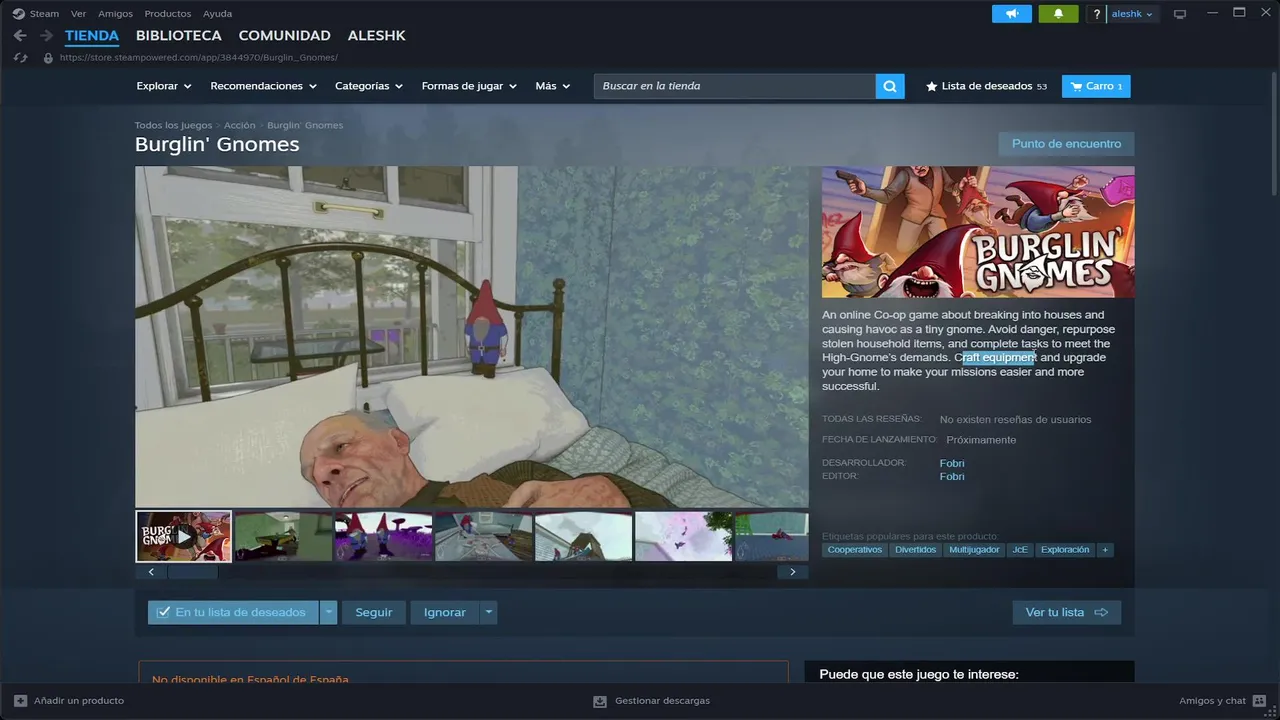Click the question mark help icon
The width and height of the screenshot is (1280, 720).
click(x=1097, y=14)
